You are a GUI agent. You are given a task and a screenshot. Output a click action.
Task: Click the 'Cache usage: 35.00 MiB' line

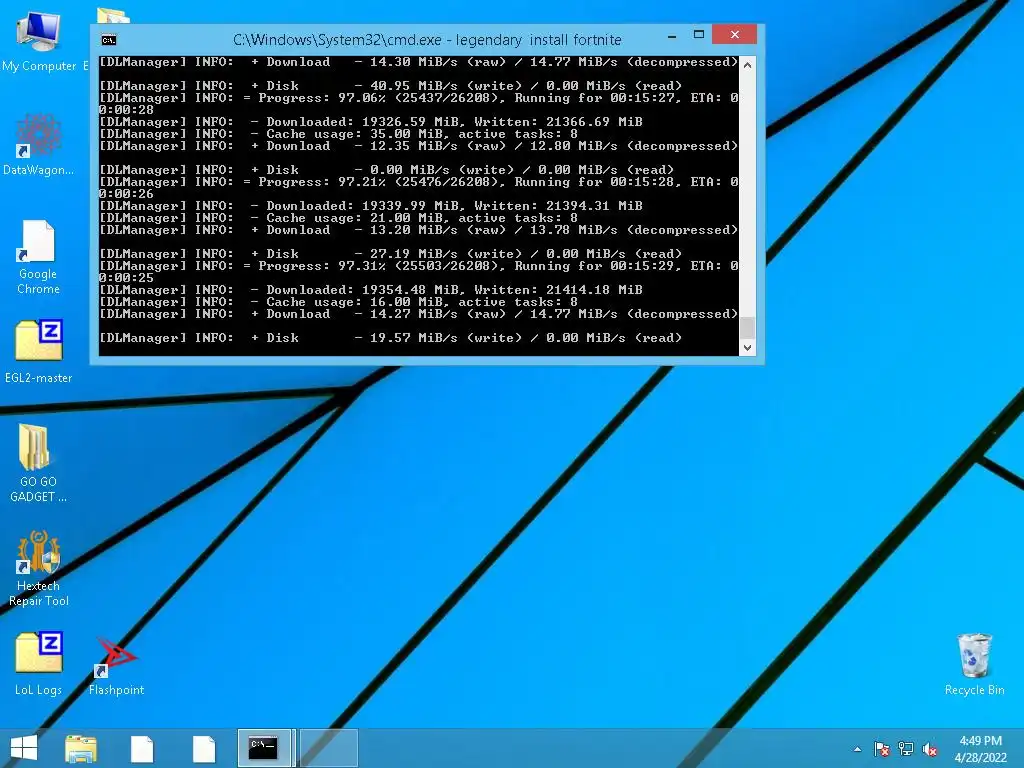(338, 134)
